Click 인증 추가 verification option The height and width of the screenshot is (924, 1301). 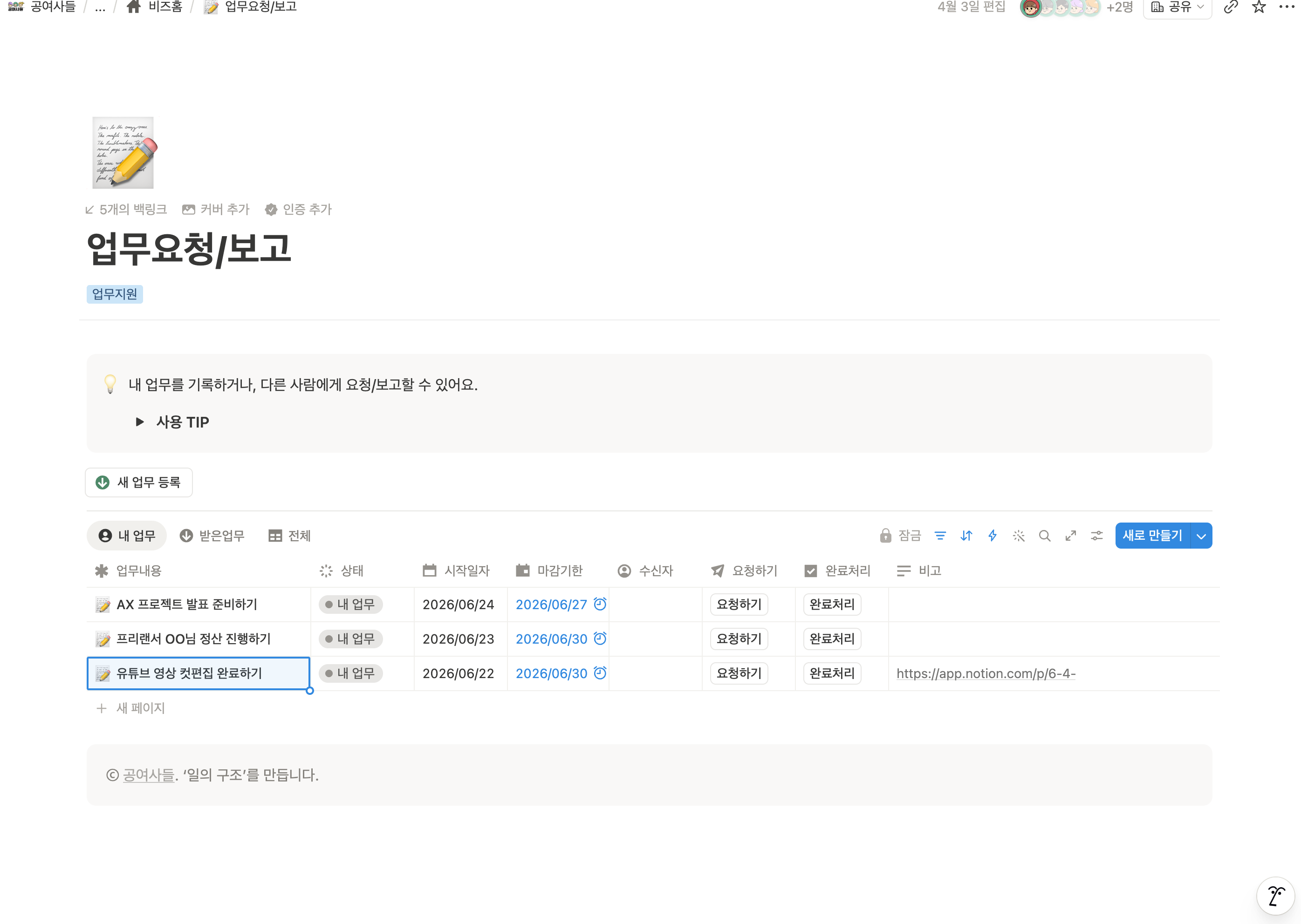coord(298,210)
